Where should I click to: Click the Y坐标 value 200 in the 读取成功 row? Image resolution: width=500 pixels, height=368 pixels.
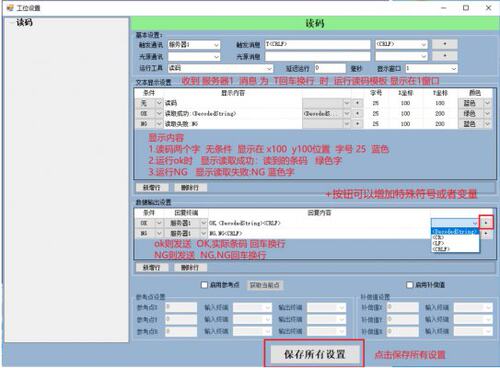pos(440,114)
